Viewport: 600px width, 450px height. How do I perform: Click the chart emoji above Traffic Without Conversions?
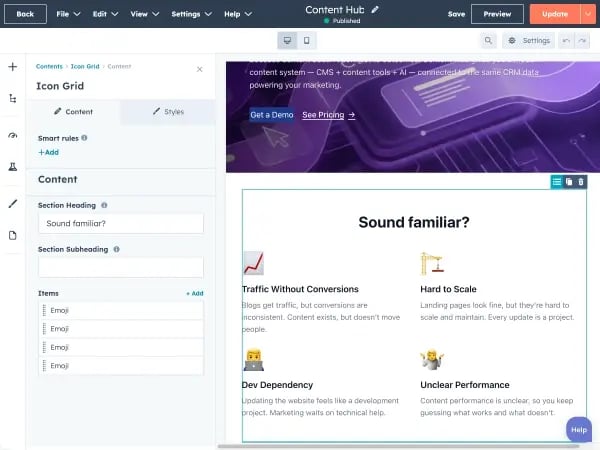tap(254, 263)
